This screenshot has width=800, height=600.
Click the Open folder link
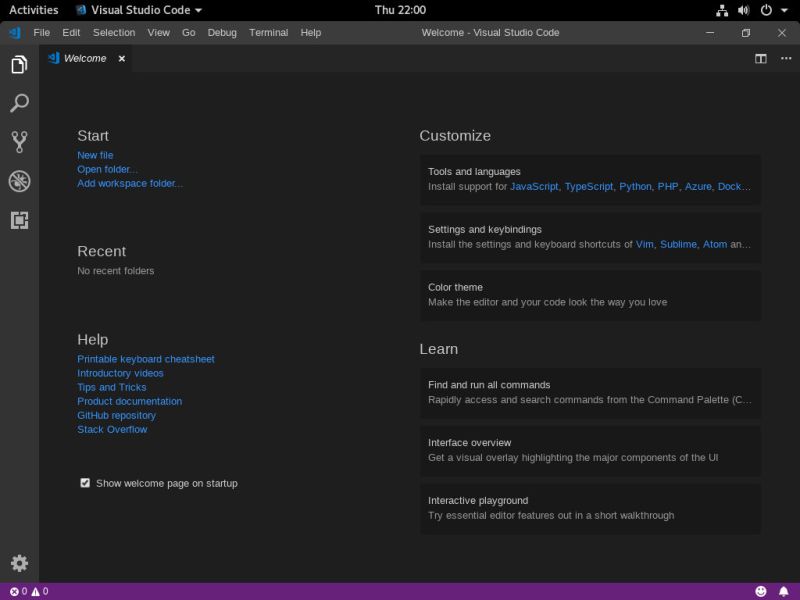point(108,169)
